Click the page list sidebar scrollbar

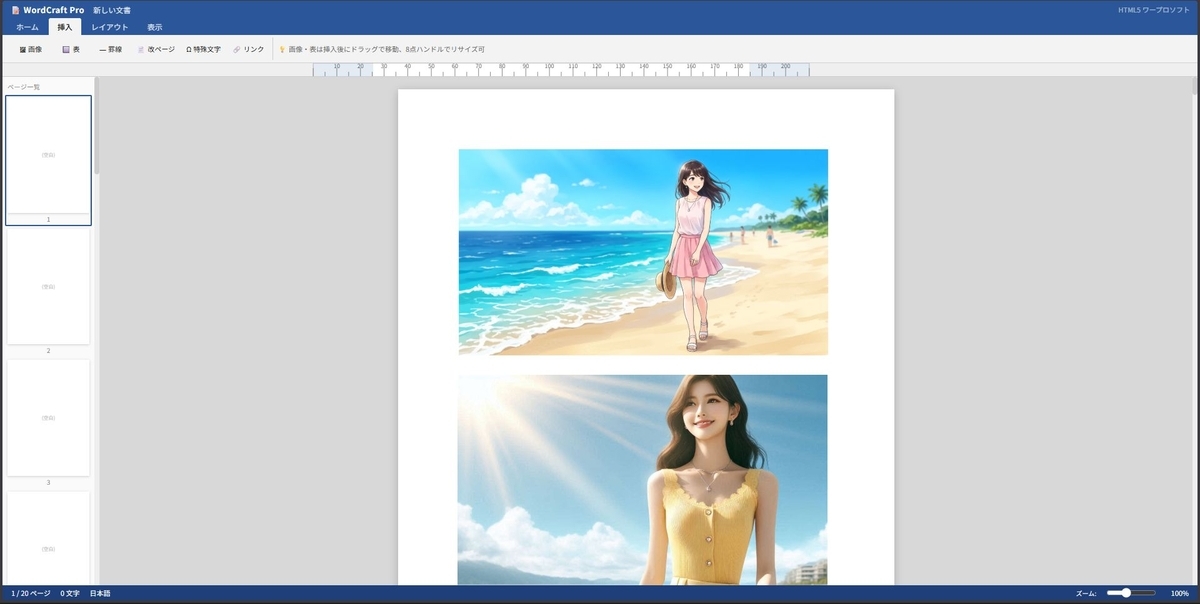click(x=97, y=125)
